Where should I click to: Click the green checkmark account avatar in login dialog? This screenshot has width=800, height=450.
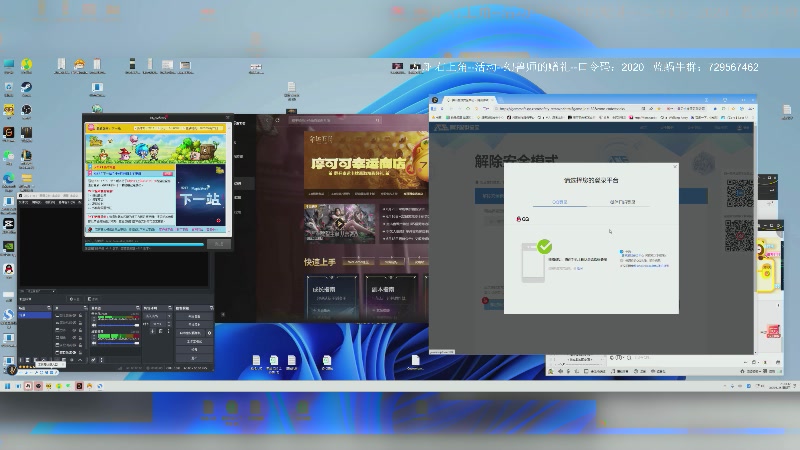tap(544, 247)
